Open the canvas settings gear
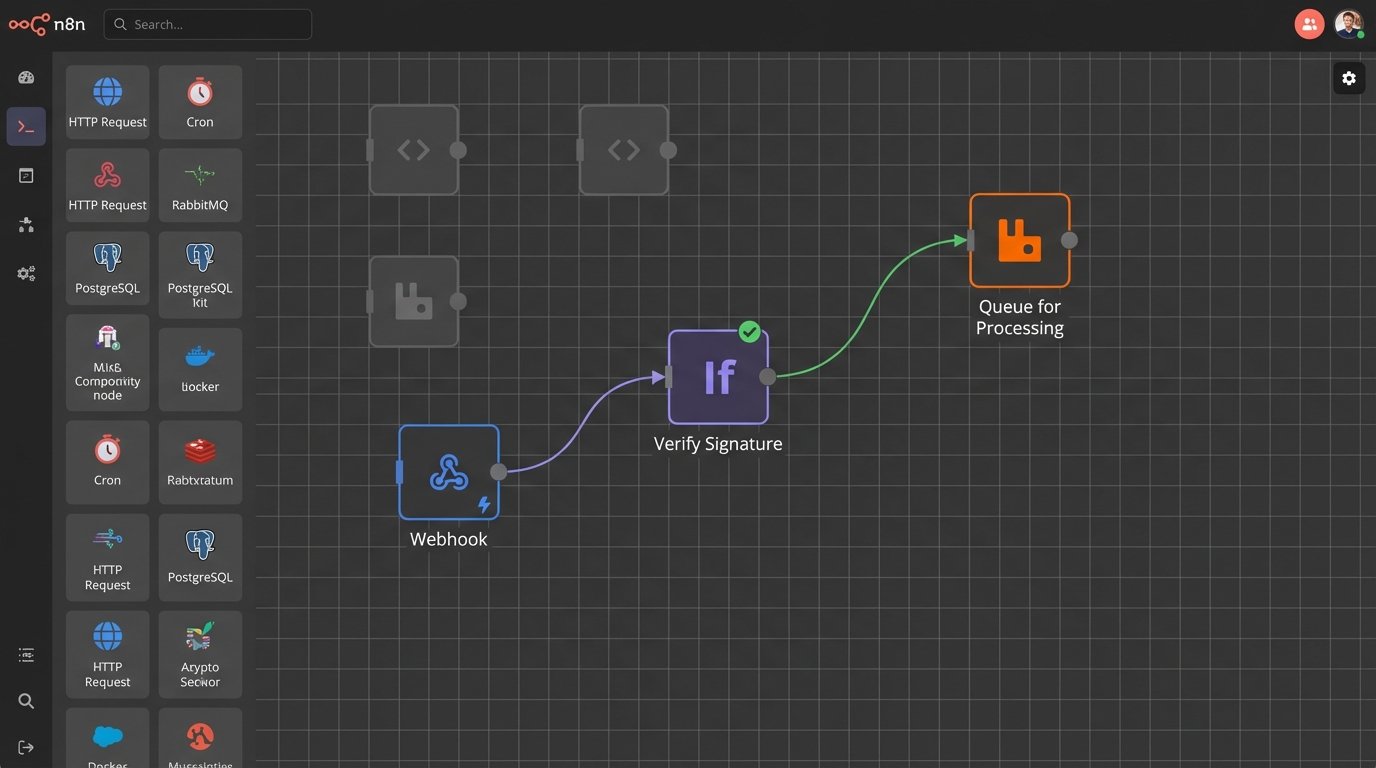This screenshot has width=1376, height=768. point(1349,77)
